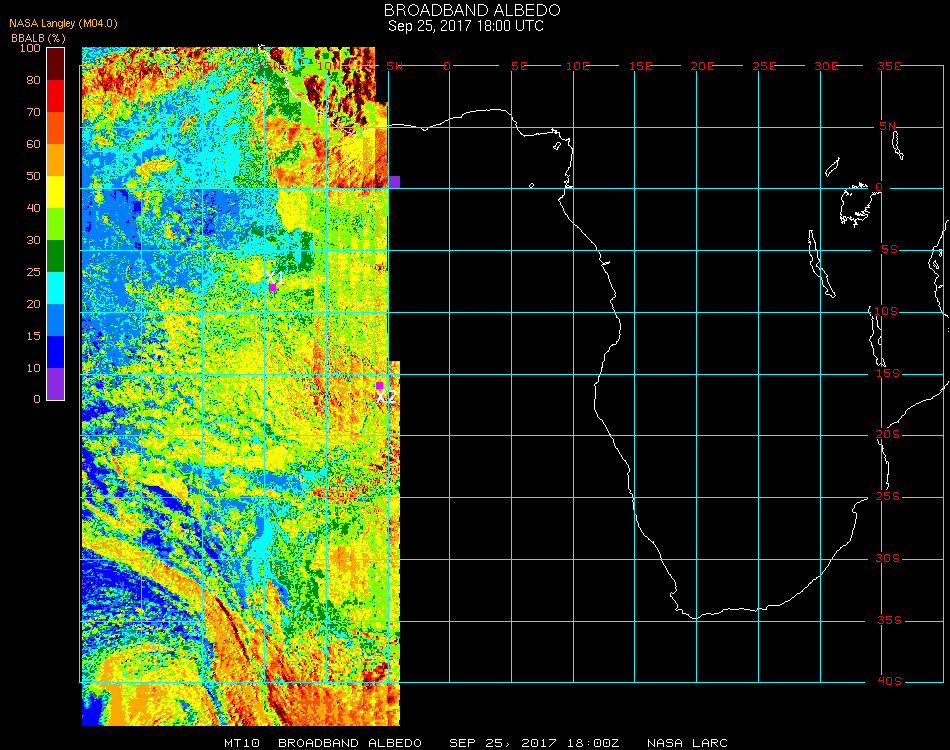Click the '0' equator latitude label
Viewport: 950px width, 750px height.
pos(879,187)
